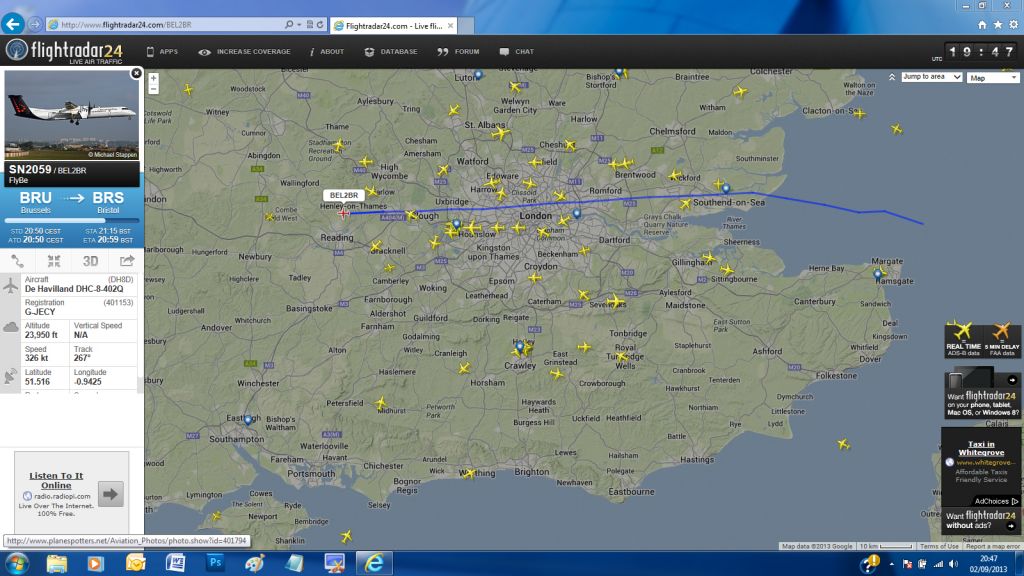The image size is (1024, 576).
Task: Click the flight progress bar BRU to BRS
Action: point(72,221)
